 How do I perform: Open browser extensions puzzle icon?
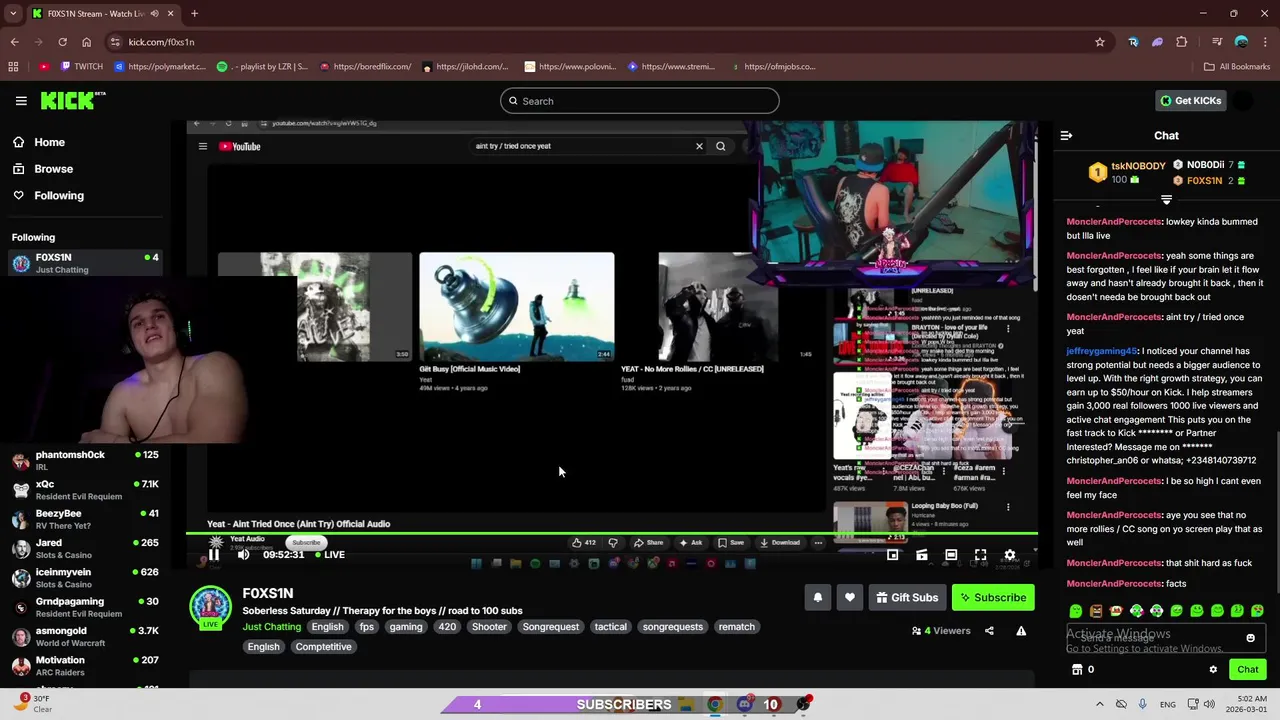(1182, 42)
